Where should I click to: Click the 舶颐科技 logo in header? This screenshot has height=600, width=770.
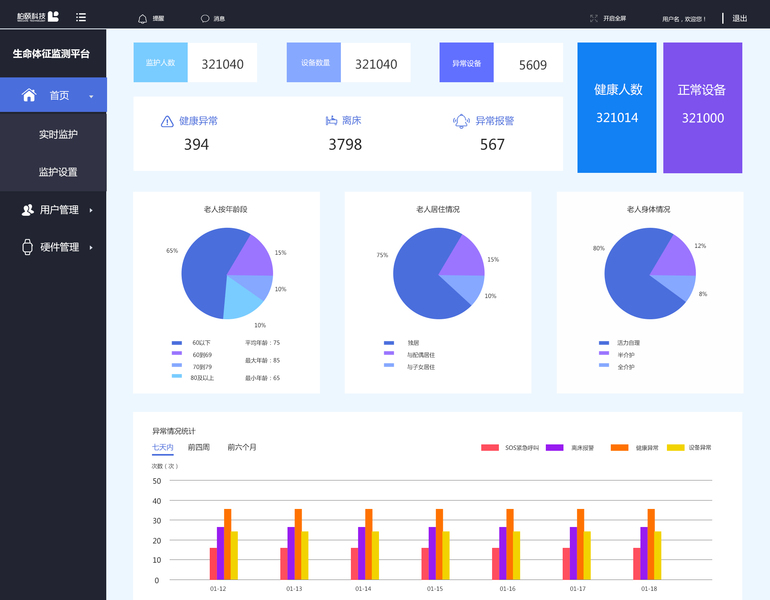tap(38, 17)
